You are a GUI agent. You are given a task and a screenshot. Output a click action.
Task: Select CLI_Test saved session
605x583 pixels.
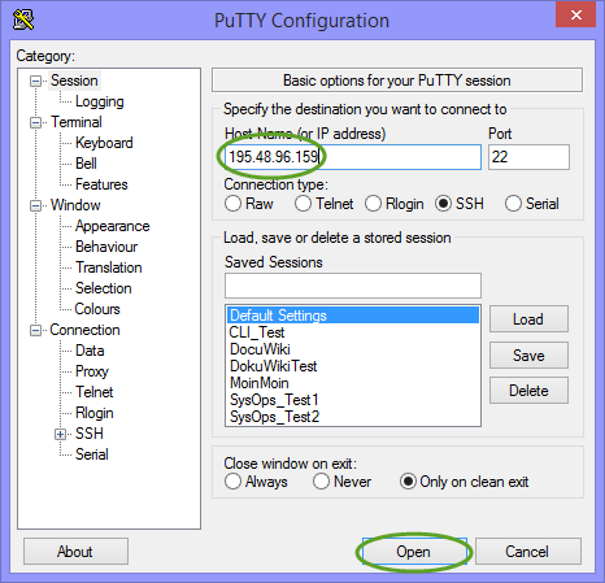(353, 332)
